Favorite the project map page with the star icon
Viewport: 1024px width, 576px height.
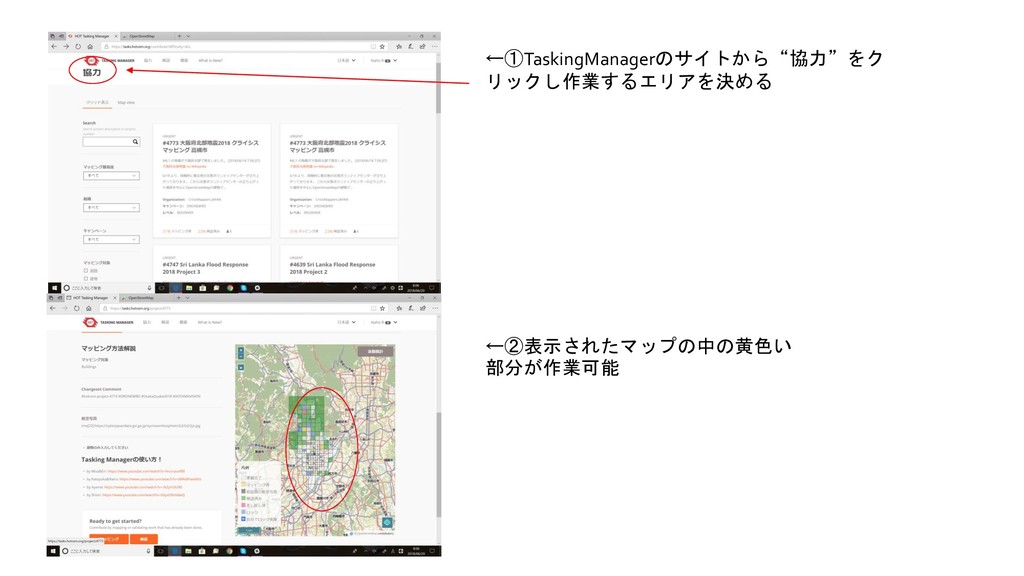coord(382,308)
